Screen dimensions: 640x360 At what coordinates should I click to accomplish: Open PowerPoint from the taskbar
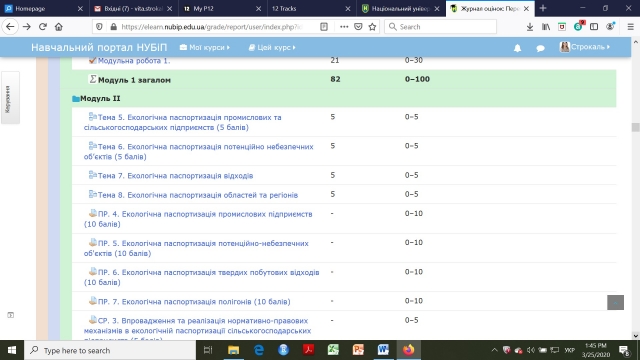358,350
